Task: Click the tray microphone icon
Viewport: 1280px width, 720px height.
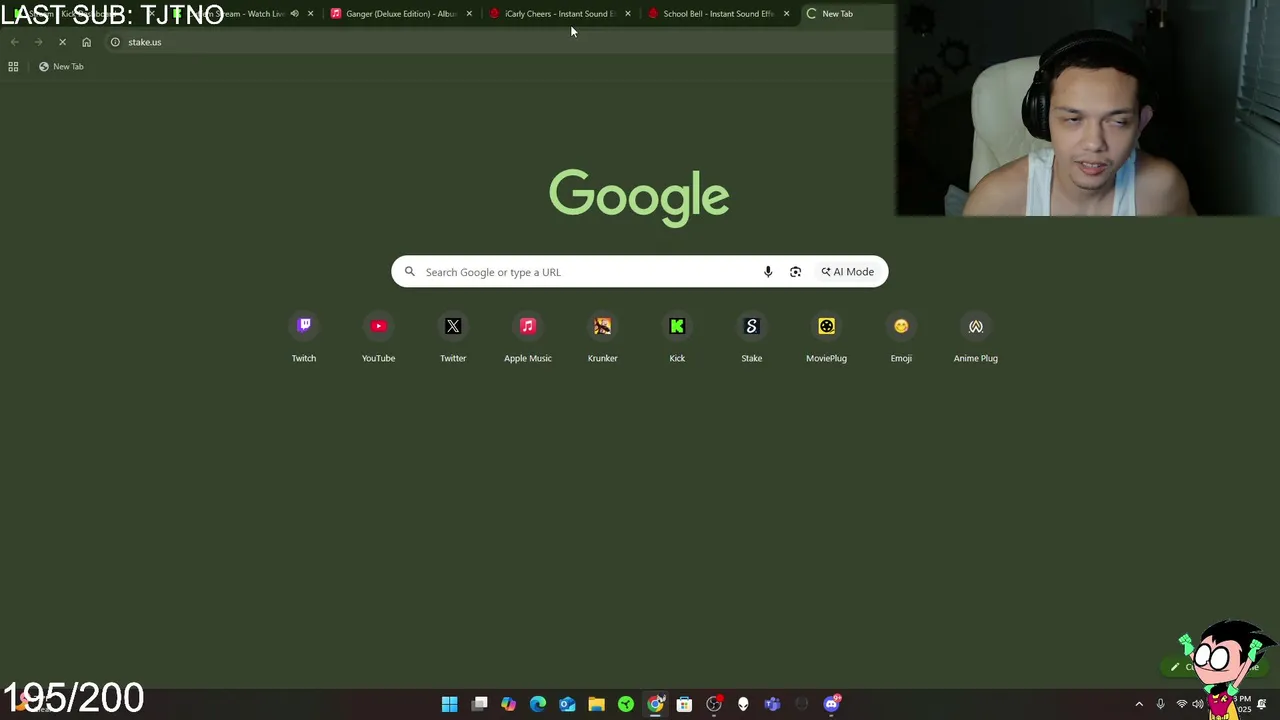Action: [x=1160, y=704]
